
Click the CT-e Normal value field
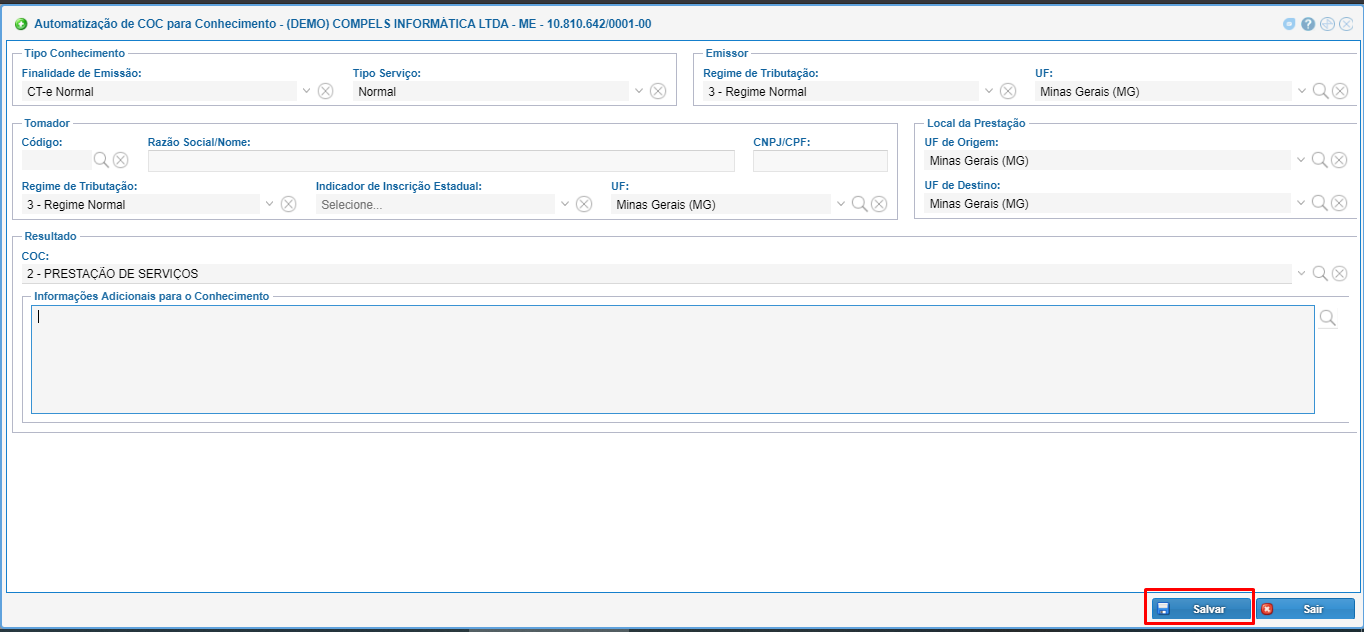[x=159, y=91]
